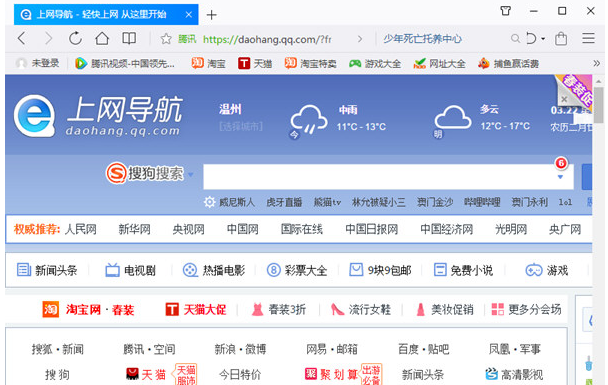Screen dimensions: 608x385
Task: Open 天猫 bookmark in favorites bar
Action: coord(255,63)
